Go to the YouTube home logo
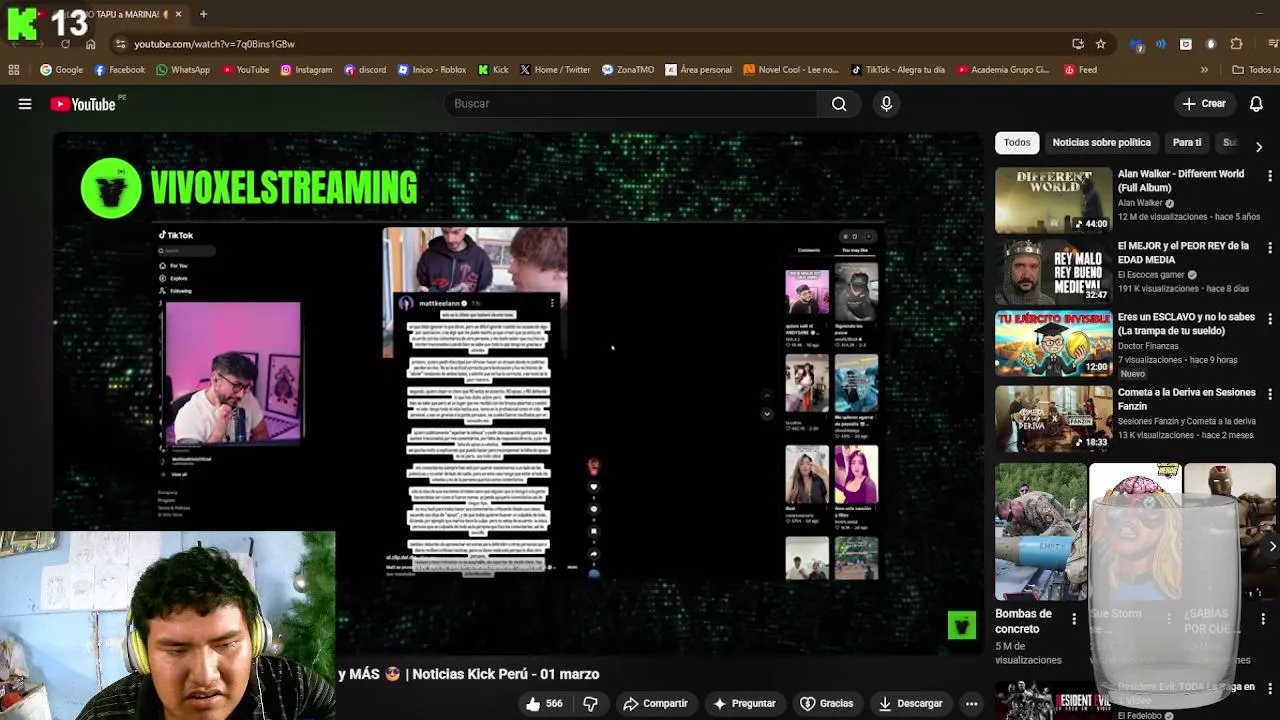Viewport: 1280px width, 720px height. click(x=84, y=104)
